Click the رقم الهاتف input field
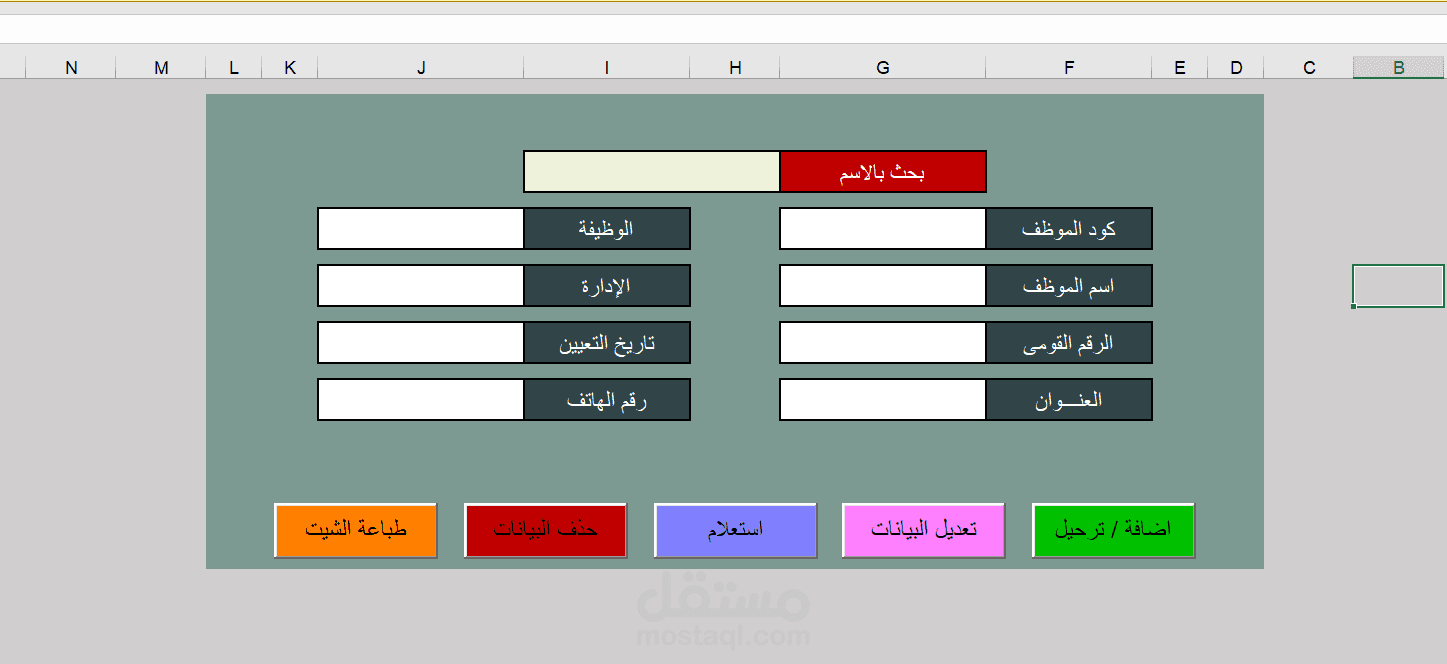This screenshot has height=664, width=1447. tap(420, 400)
